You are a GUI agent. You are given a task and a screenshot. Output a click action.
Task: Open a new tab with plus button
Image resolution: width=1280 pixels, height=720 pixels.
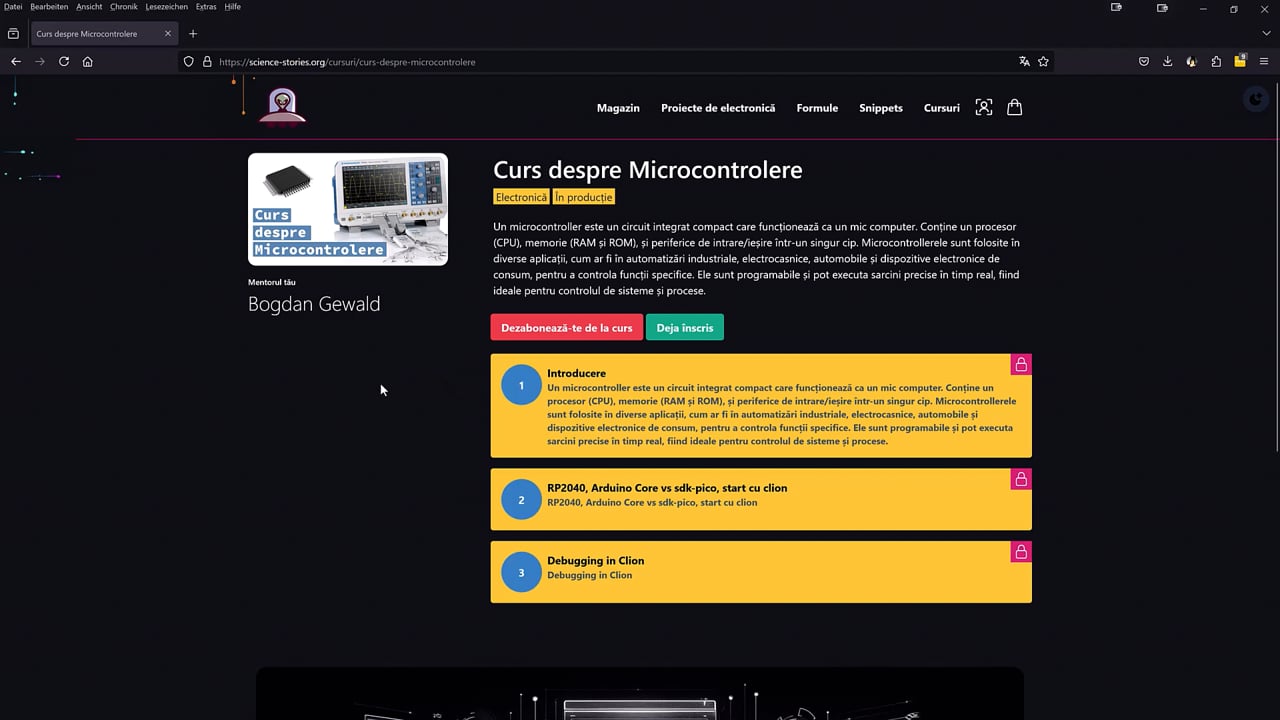coord(193,34)
